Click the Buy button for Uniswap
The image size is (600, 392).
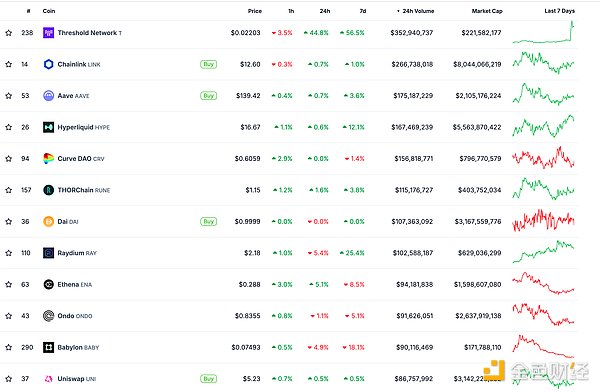[209, 379]
